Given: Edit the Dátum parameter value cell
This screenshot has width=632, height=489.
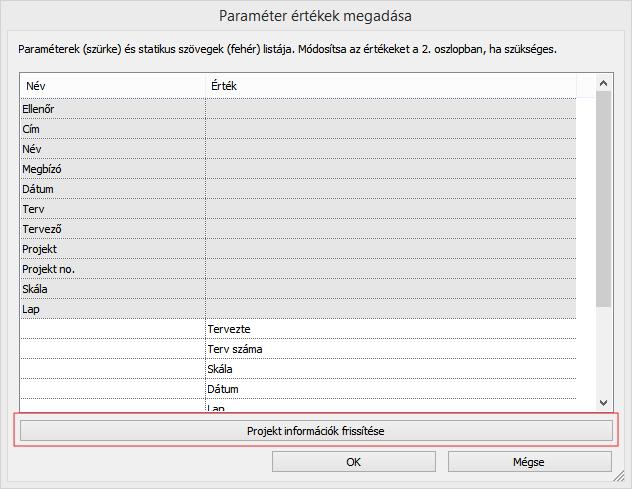Looking at the screenshot, I should [x=391, y=189].
